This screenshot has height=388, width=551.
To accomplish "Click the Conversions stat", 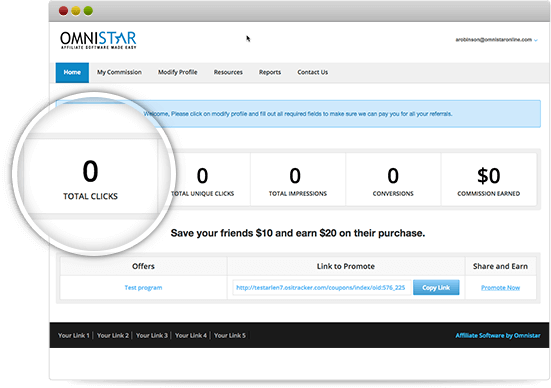I will point(393,180).
